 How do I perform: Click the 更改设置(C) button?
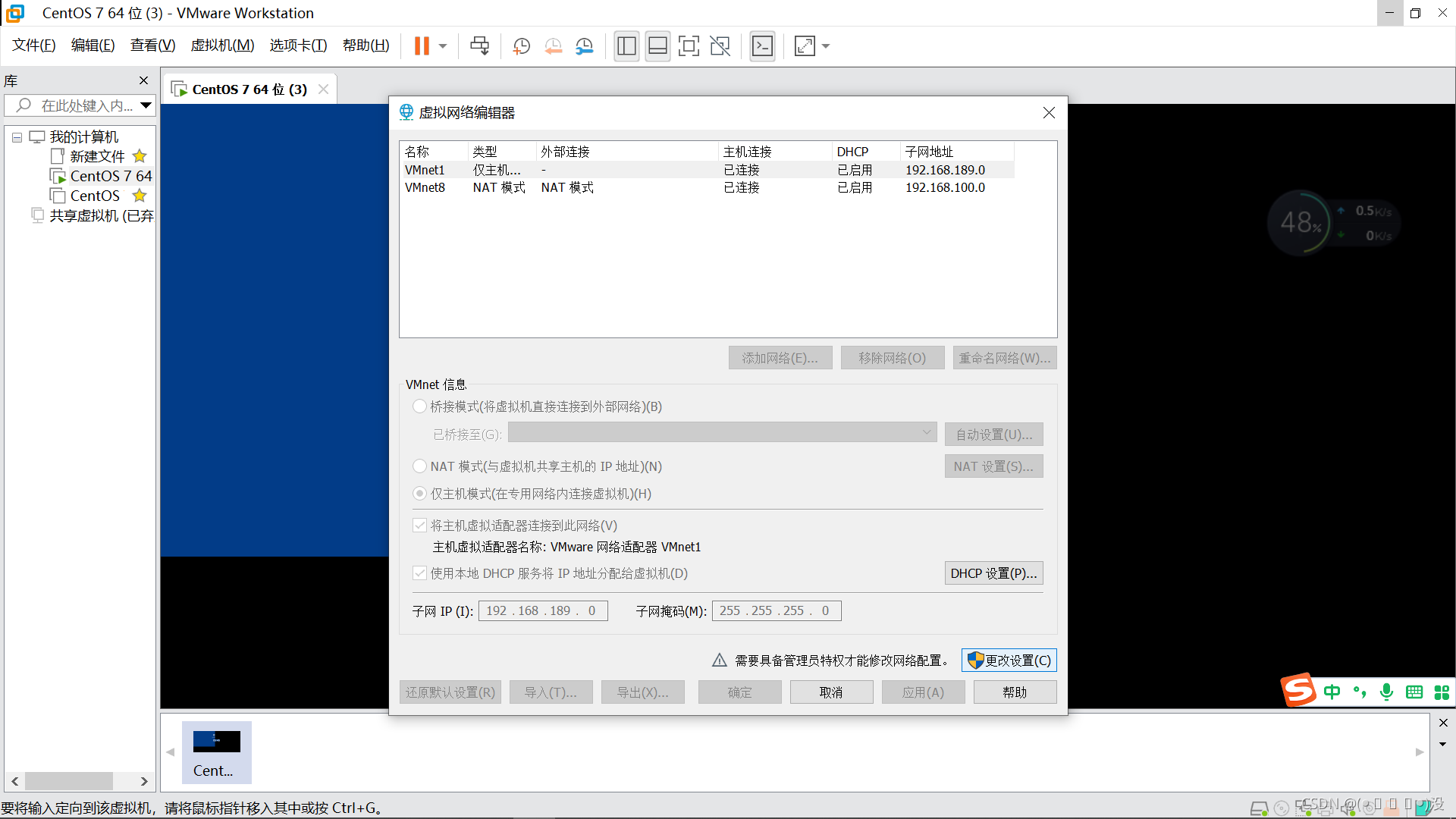click(1009, 661)
